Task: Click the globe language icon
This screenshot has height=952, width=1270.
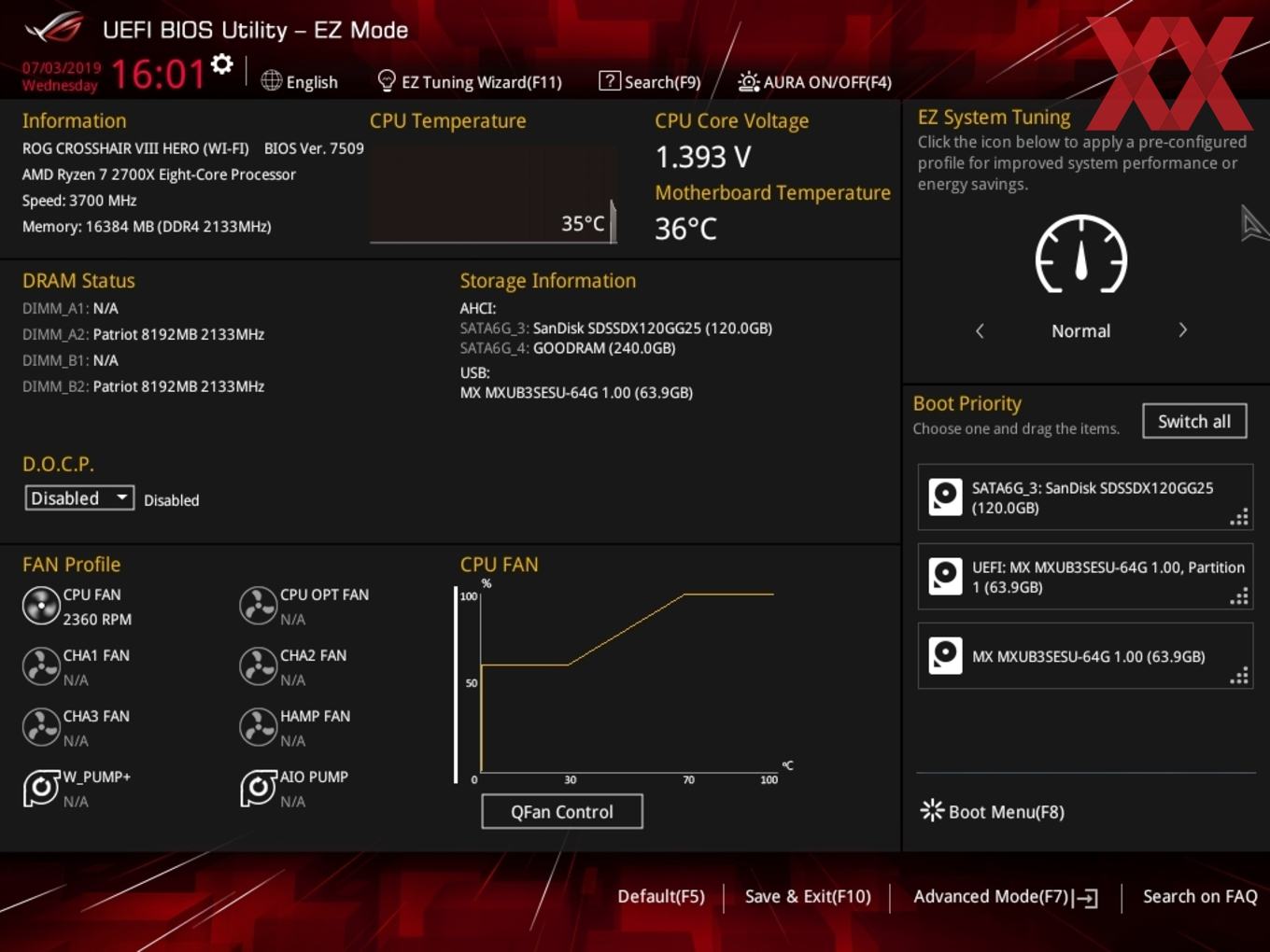Action: point(272,81)
